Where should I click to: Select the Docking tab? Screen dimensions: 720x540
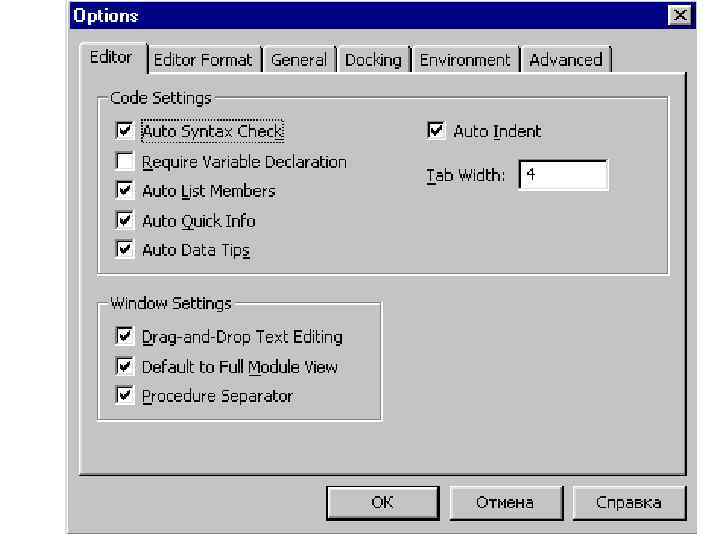(x=373, y=60)
